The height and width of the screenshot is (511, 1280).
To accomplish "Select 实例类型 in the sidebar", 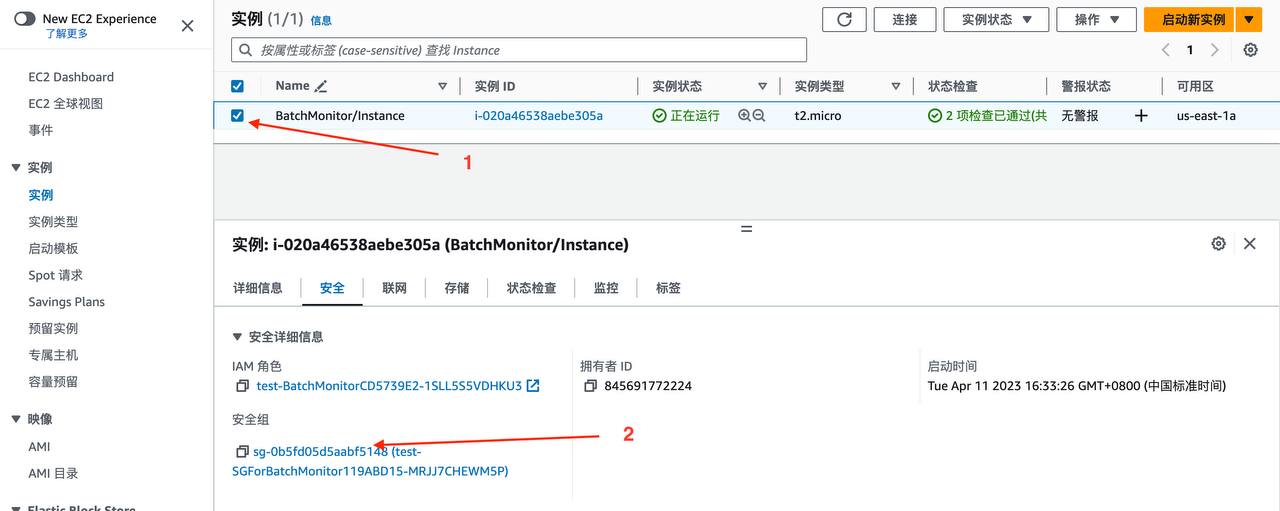I will point(53,222).
